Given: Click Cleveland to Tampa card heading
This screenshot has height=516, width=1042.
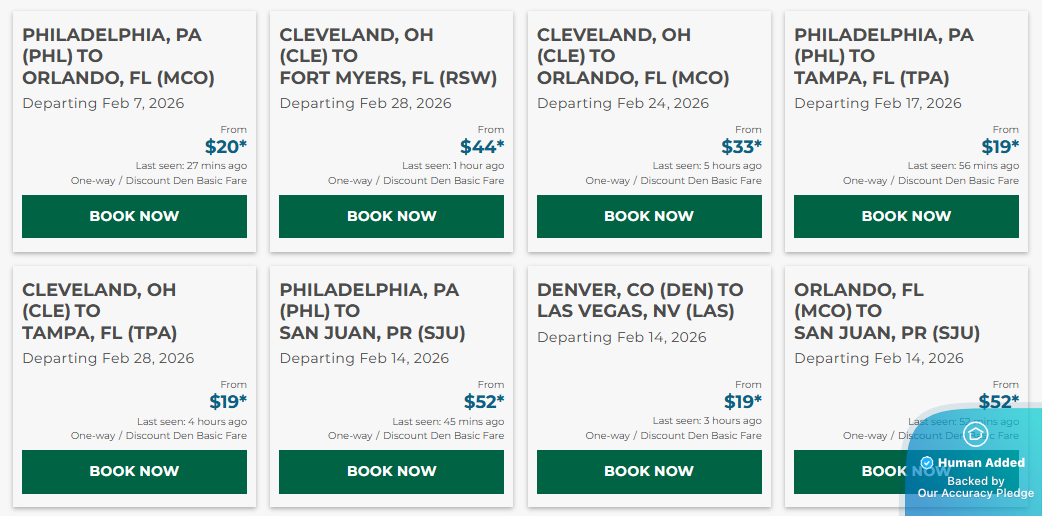Looking at the screenshot, I should click(99, 311).
